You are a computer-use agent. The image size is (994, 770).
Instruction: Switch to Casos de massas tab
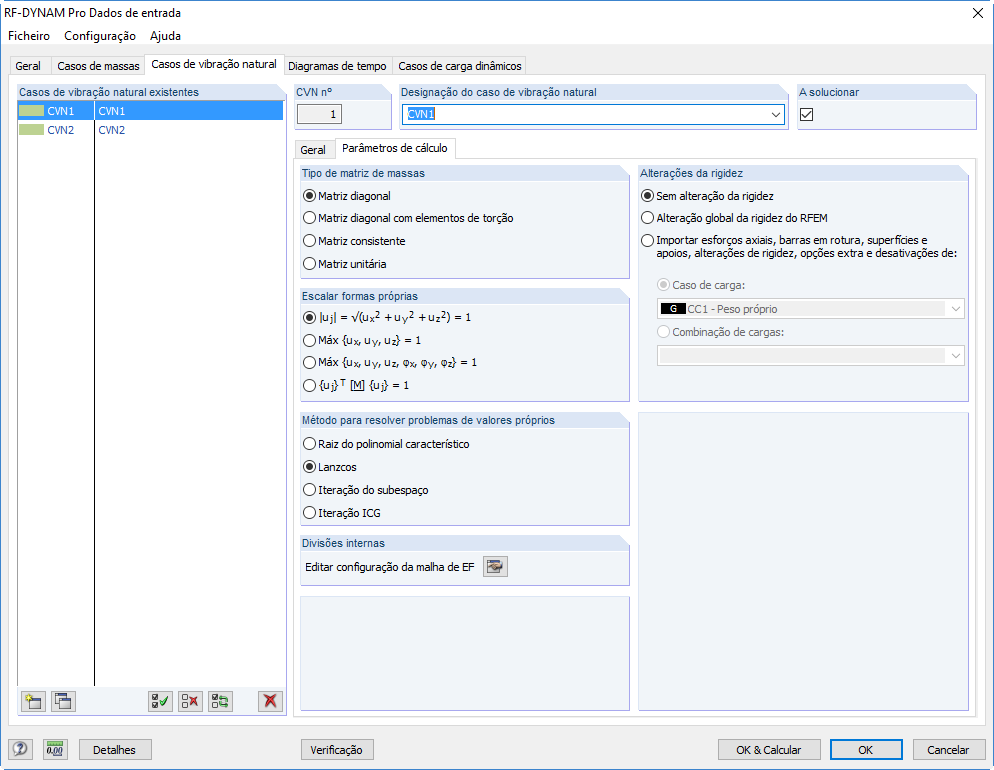pyautogui.click(x=98, y=66)
